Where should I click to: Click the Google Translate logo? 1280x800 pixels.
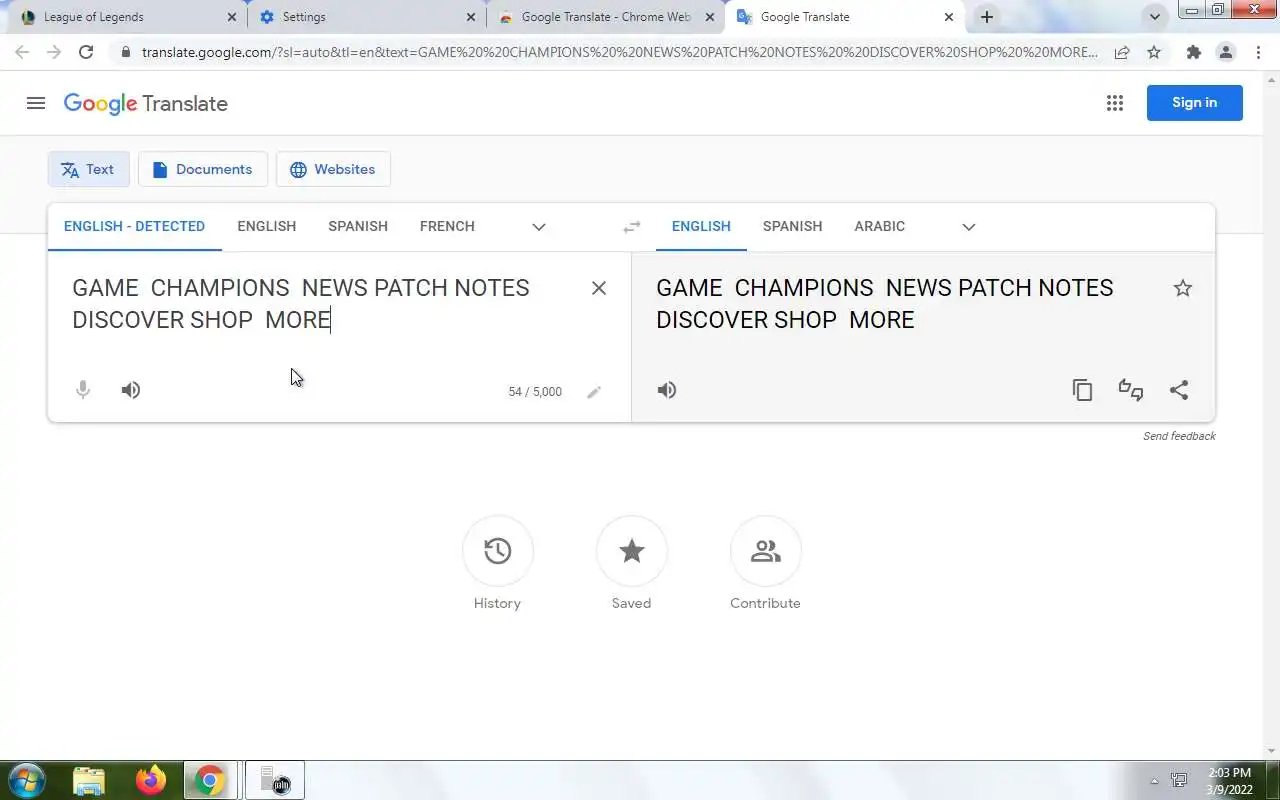(x=146, y=103)
